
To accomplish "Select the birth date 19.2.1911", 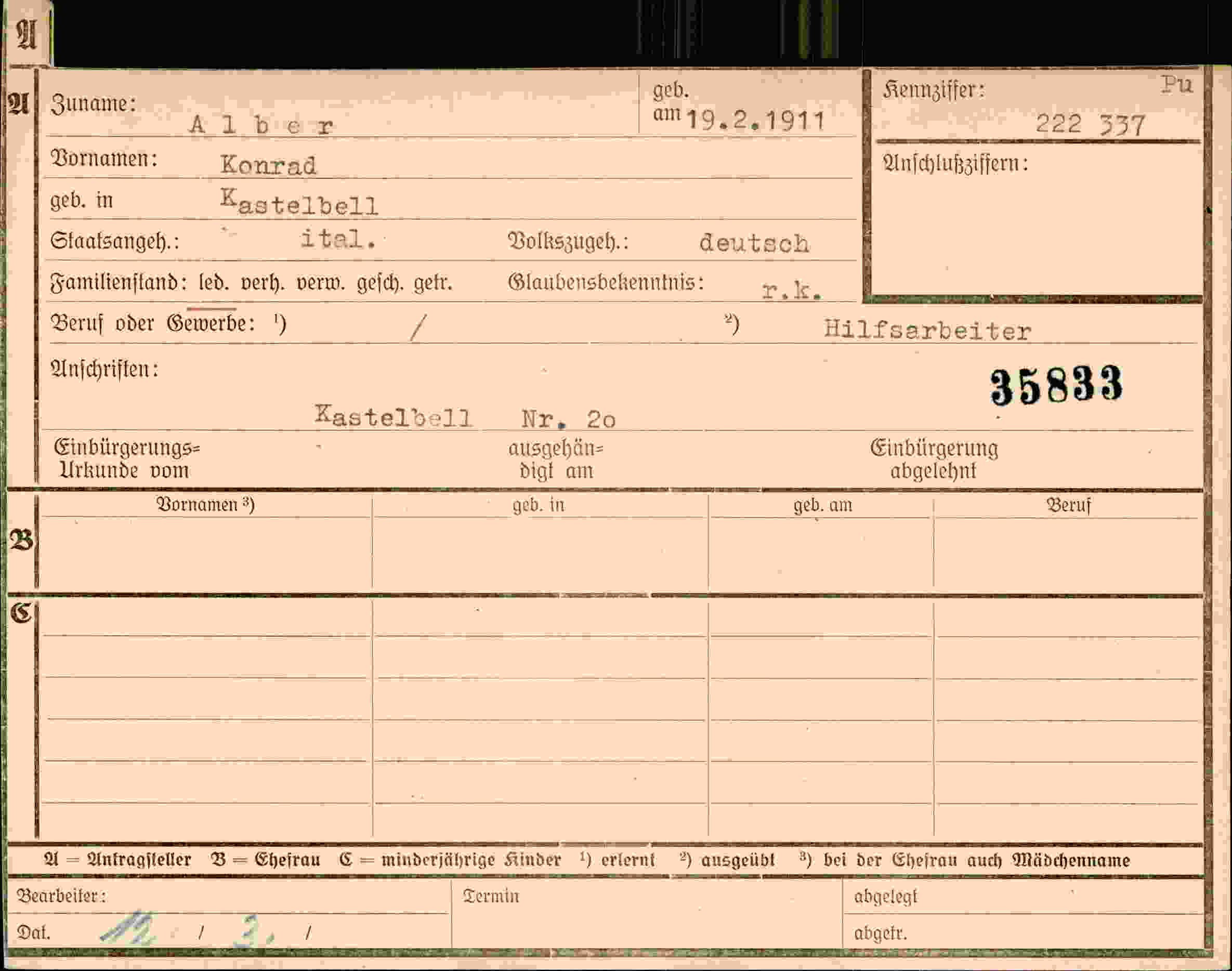I will coord(756,121).
